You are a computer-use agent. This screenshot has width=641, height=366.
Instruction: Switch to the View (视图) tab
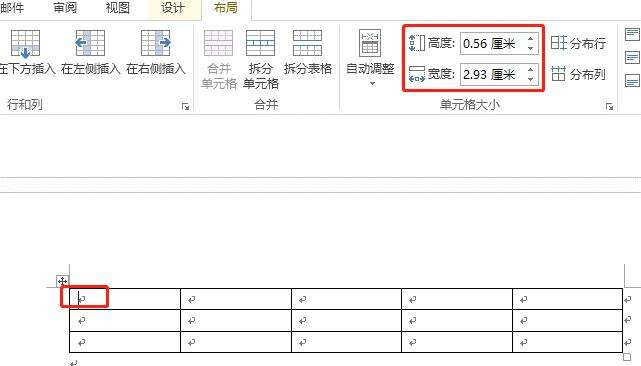[118, 8]
